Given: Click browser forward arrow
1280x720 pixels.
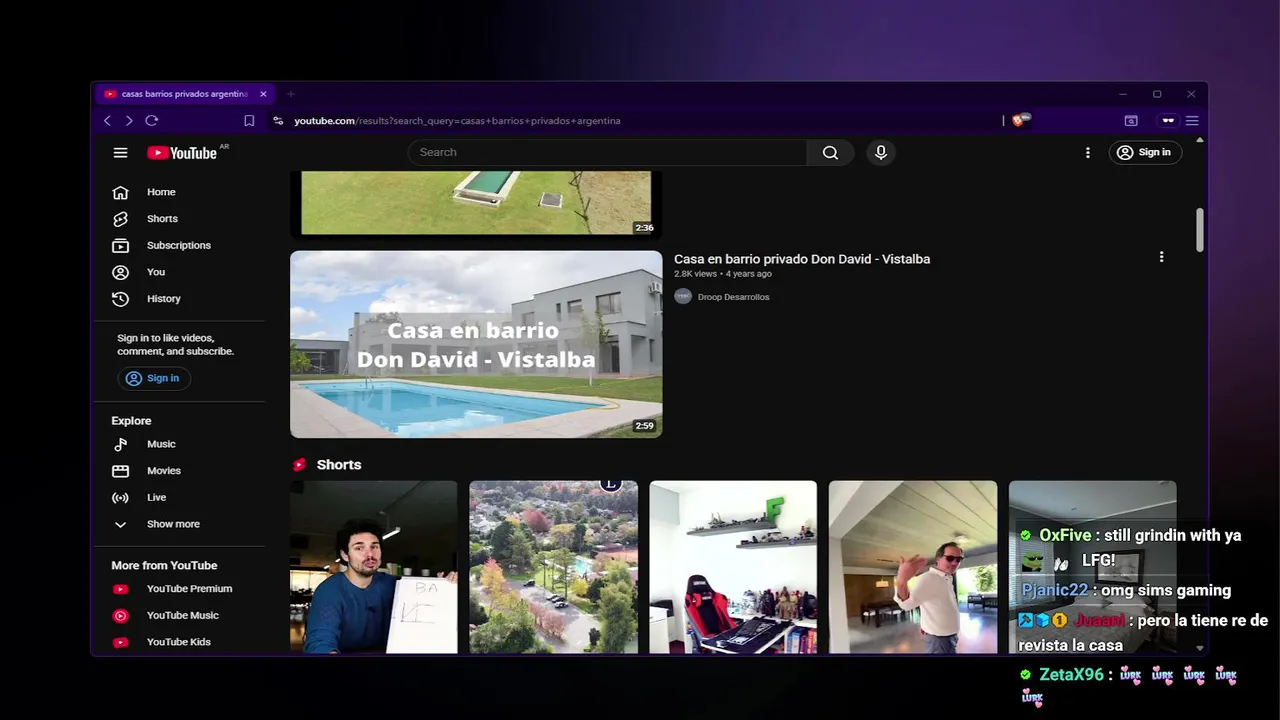Looking at the screenshot, I should (129, 121).
